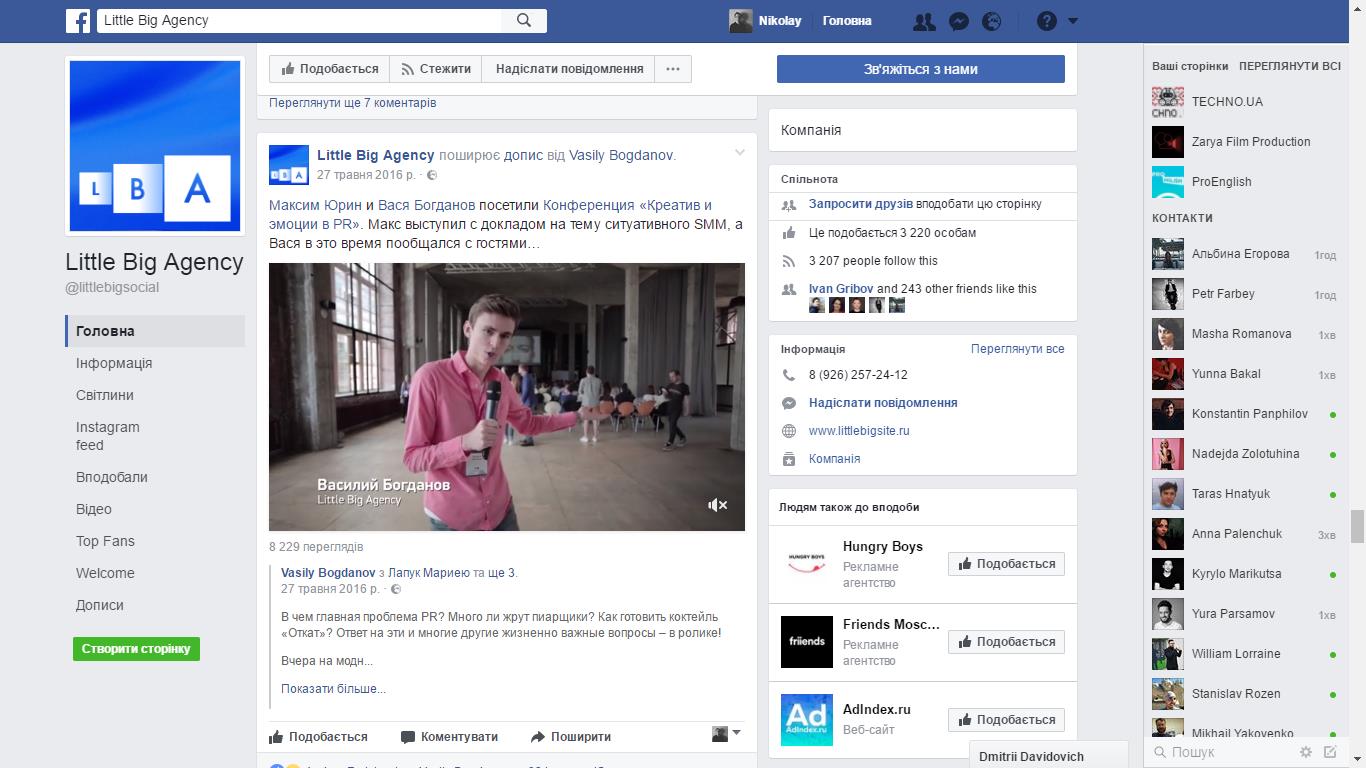Open Dmitrii Davidovich chat tab
Screen dimensions: 1366x768
click(1048, 756)
